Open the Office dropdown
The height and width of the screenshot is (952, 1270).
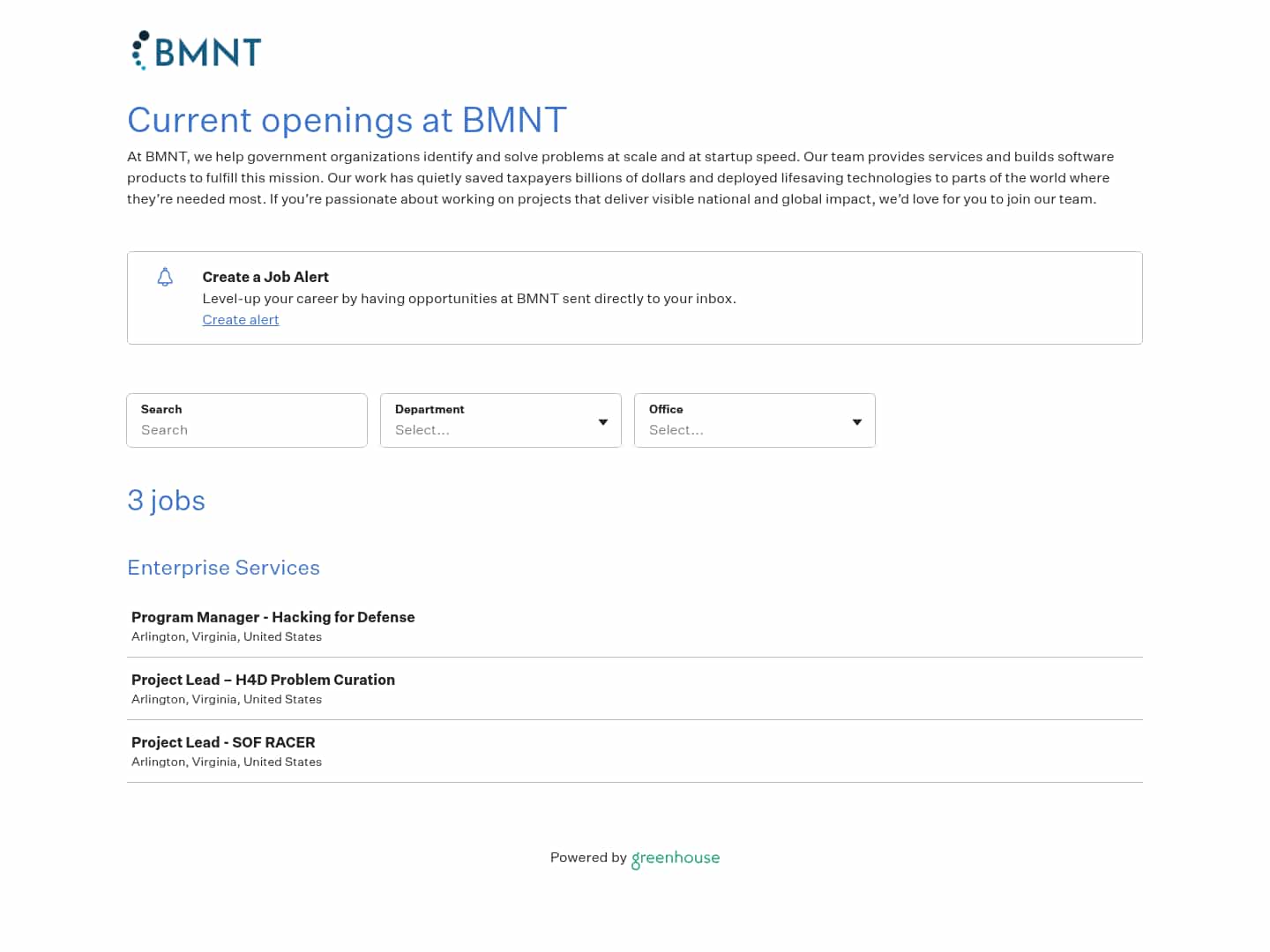click(755, 420)
